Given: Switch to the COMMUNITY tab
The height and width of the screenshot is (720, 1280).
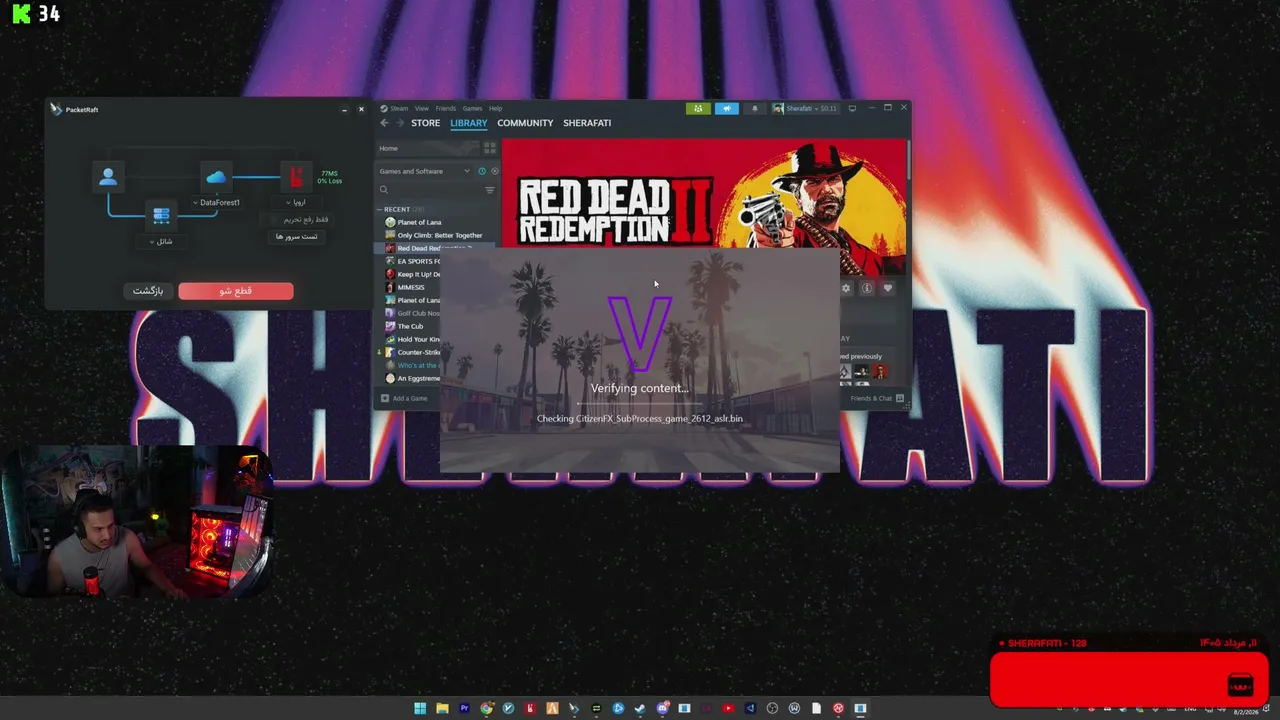Looking at the screenshot, I should click(525, 123).
